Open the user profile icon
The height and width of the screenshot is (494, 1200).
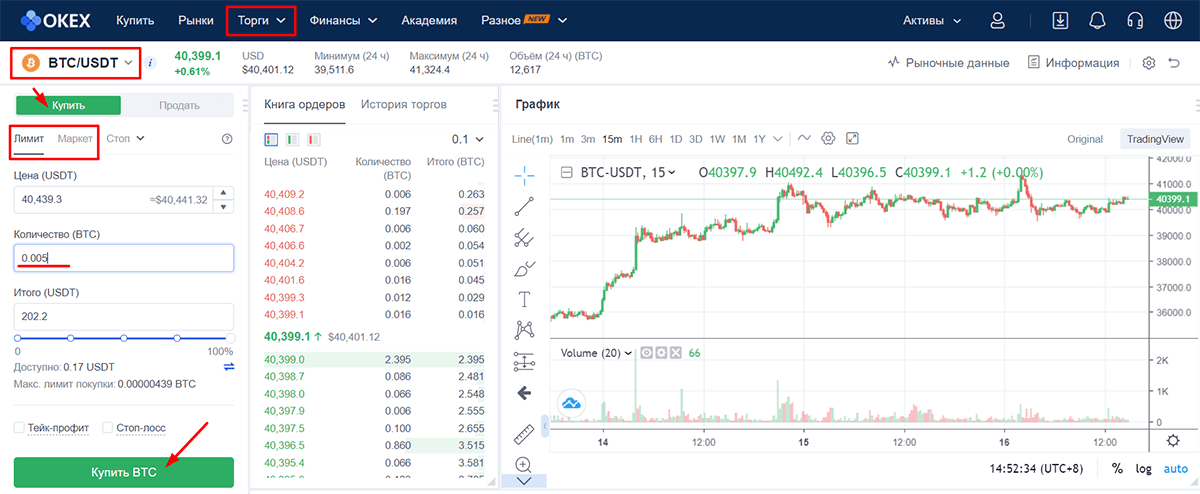tap(996, 20)
